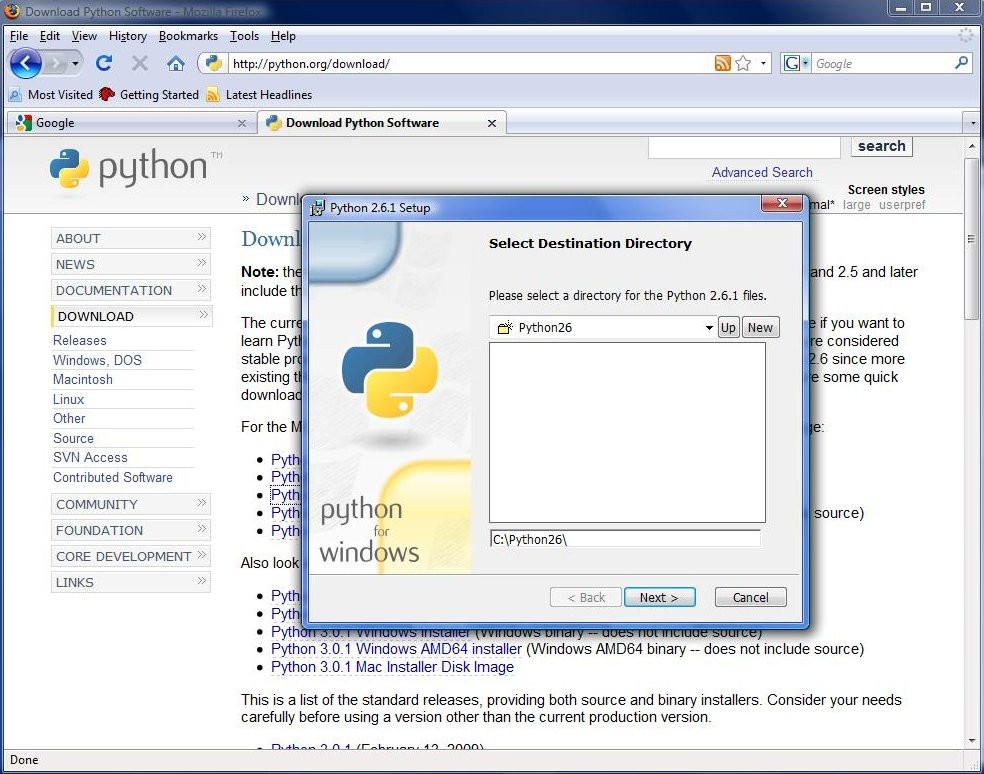Click the disabled < Back button
Image resolution: width=984 pixels, height=774 pixels.
tap(586, 598)
